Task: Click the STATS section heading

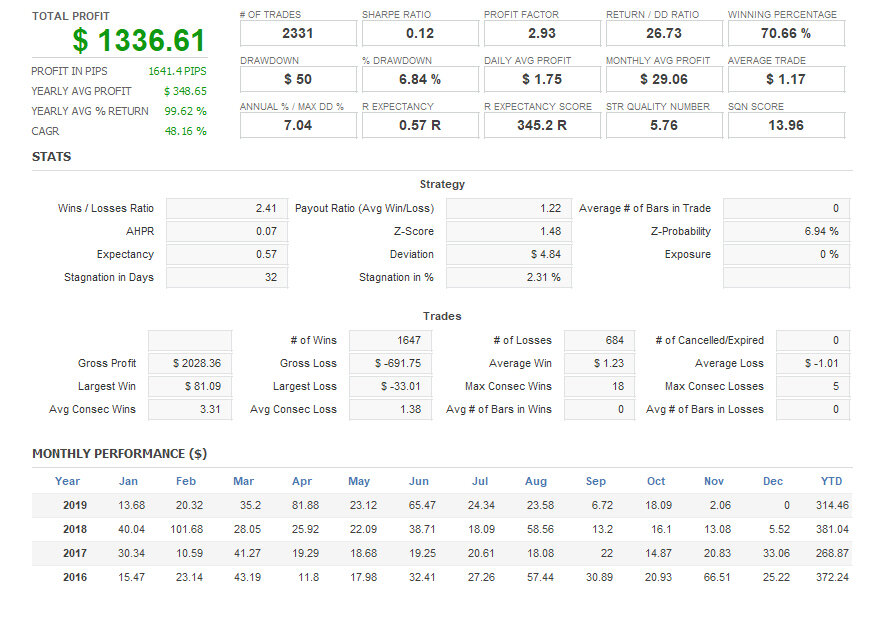Action: point(52,157)
